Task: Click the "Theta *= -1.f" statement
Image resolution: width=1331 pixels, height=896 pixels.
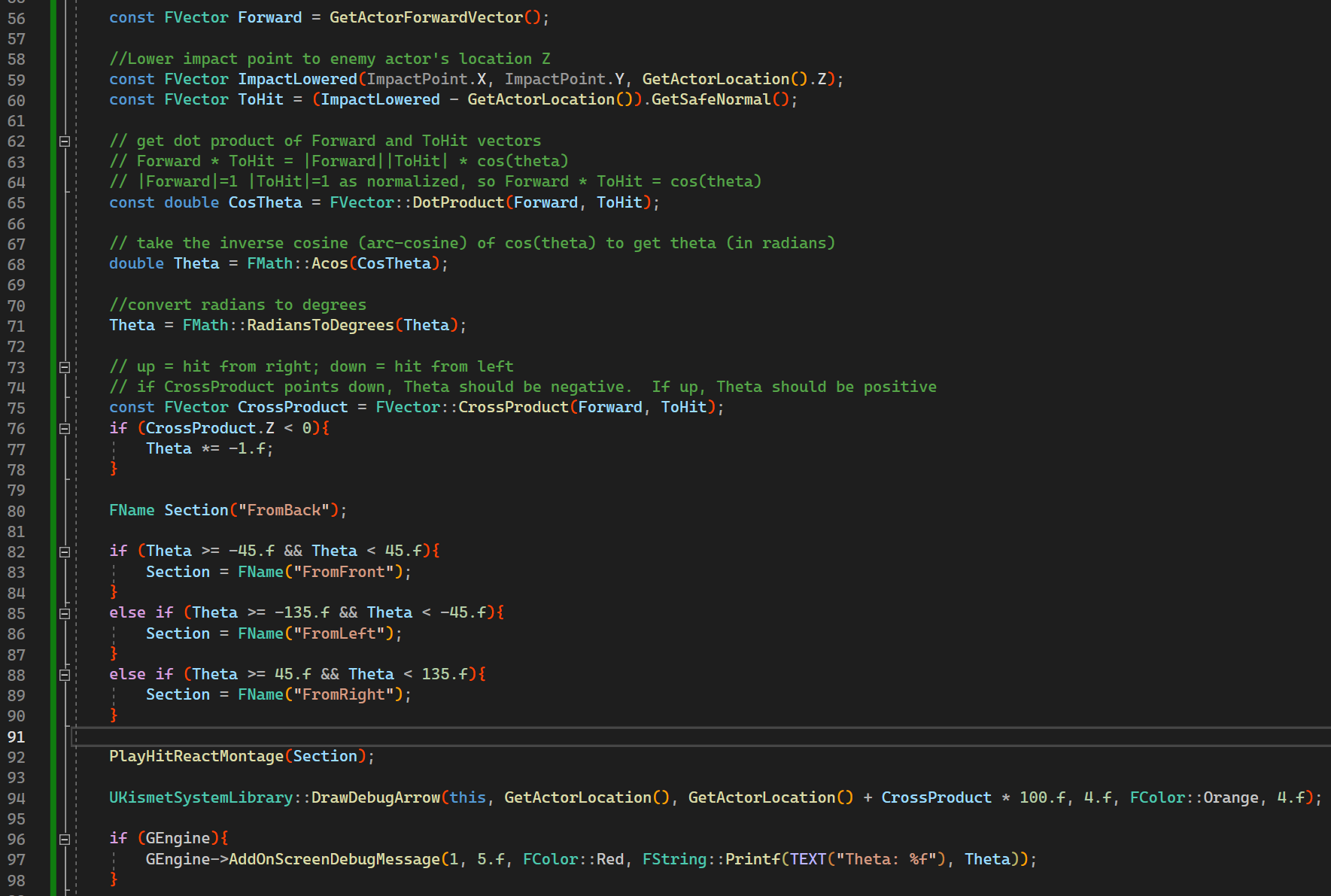Action: coord(210,448)
